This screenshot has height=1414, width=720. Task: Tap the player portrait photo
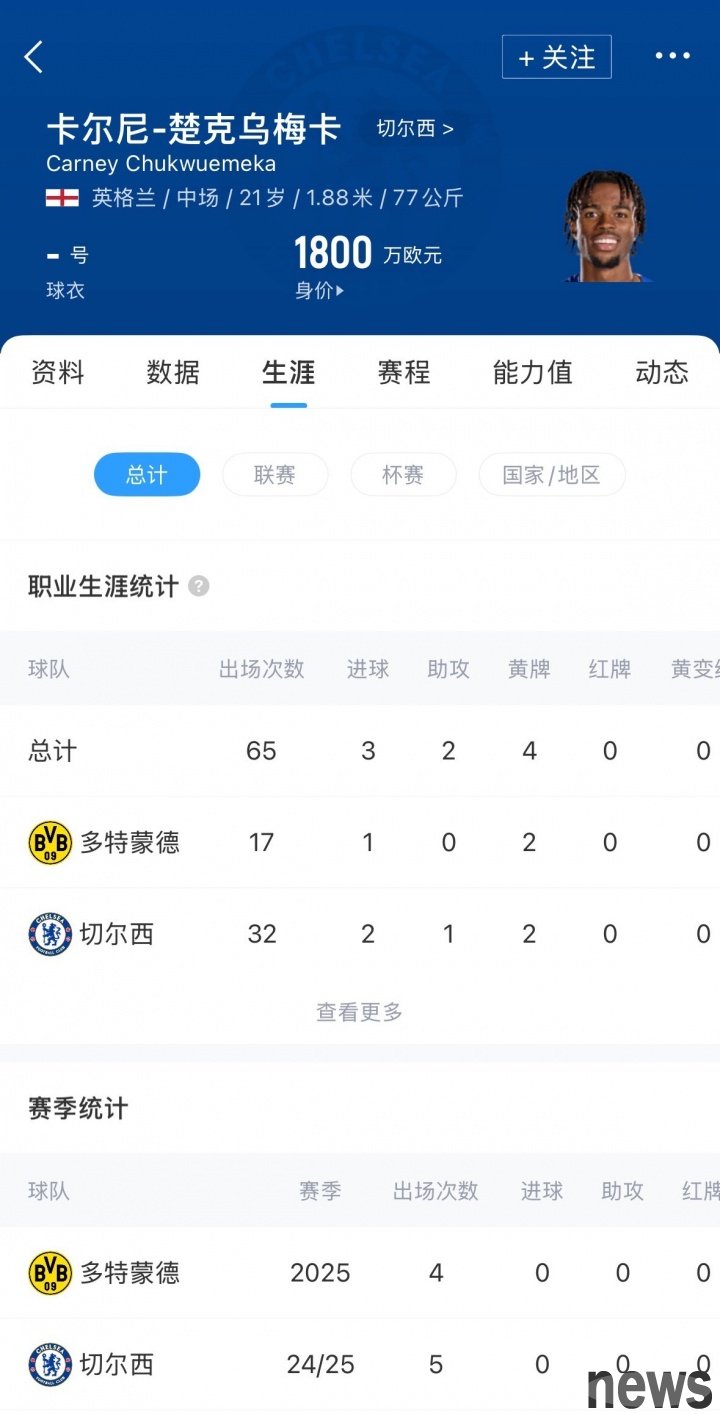(607, 227)
